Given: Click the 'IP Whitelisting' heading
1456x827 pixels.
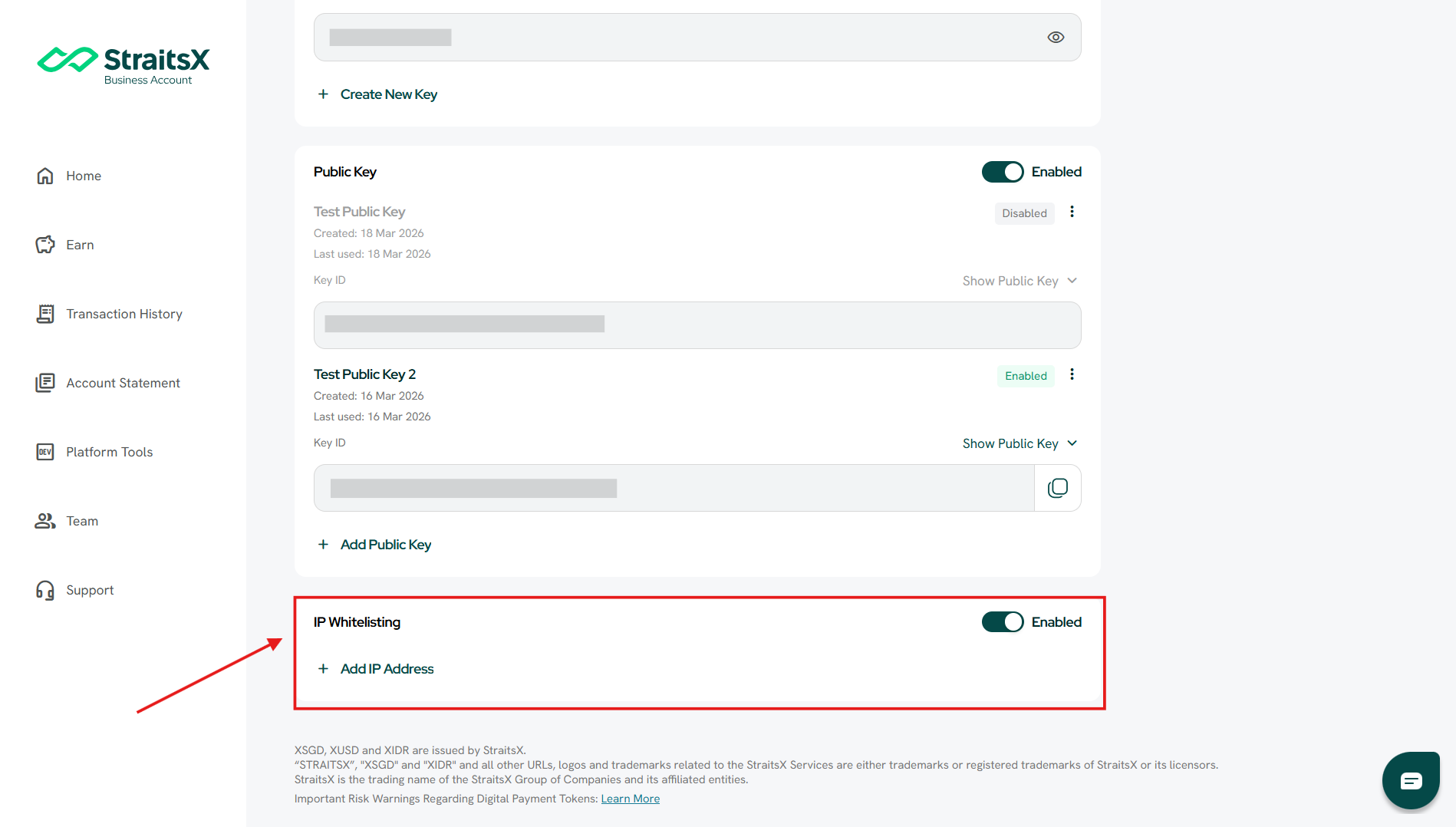Looking at the screenshot, I should coord(357,622).
